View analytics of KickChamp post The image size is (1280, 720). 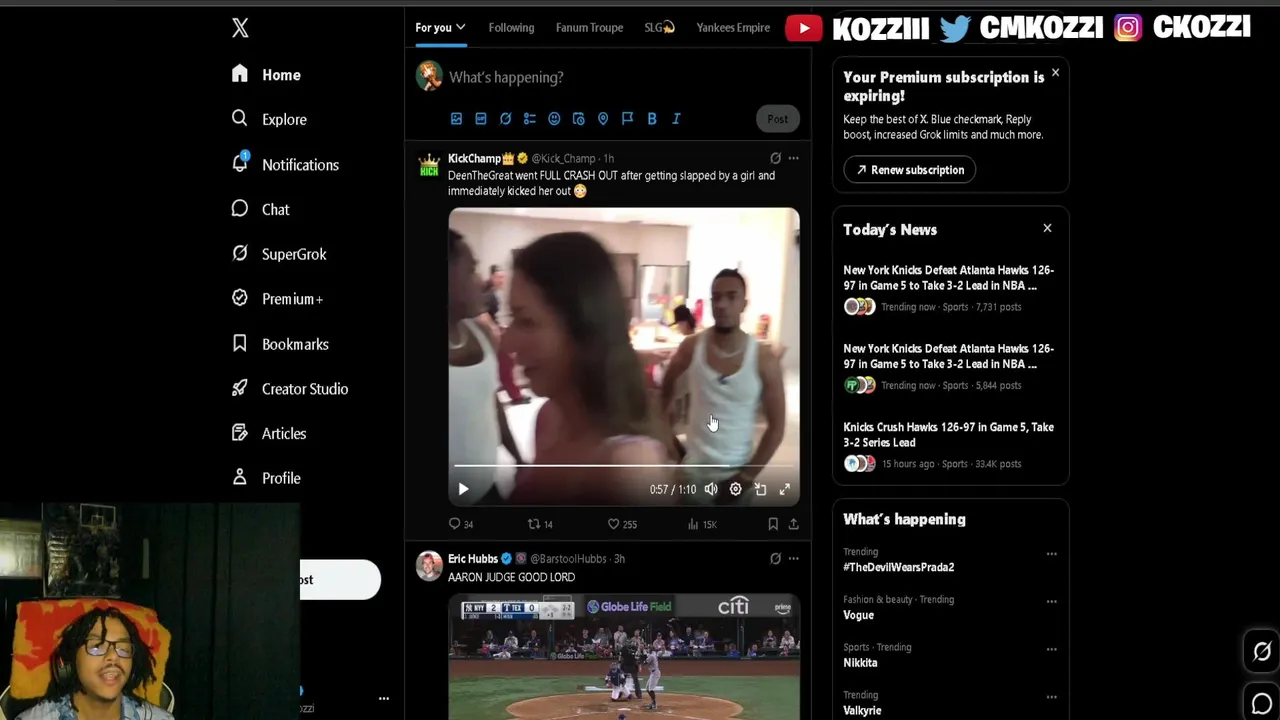pyautogui.click(x=702, y=524)
